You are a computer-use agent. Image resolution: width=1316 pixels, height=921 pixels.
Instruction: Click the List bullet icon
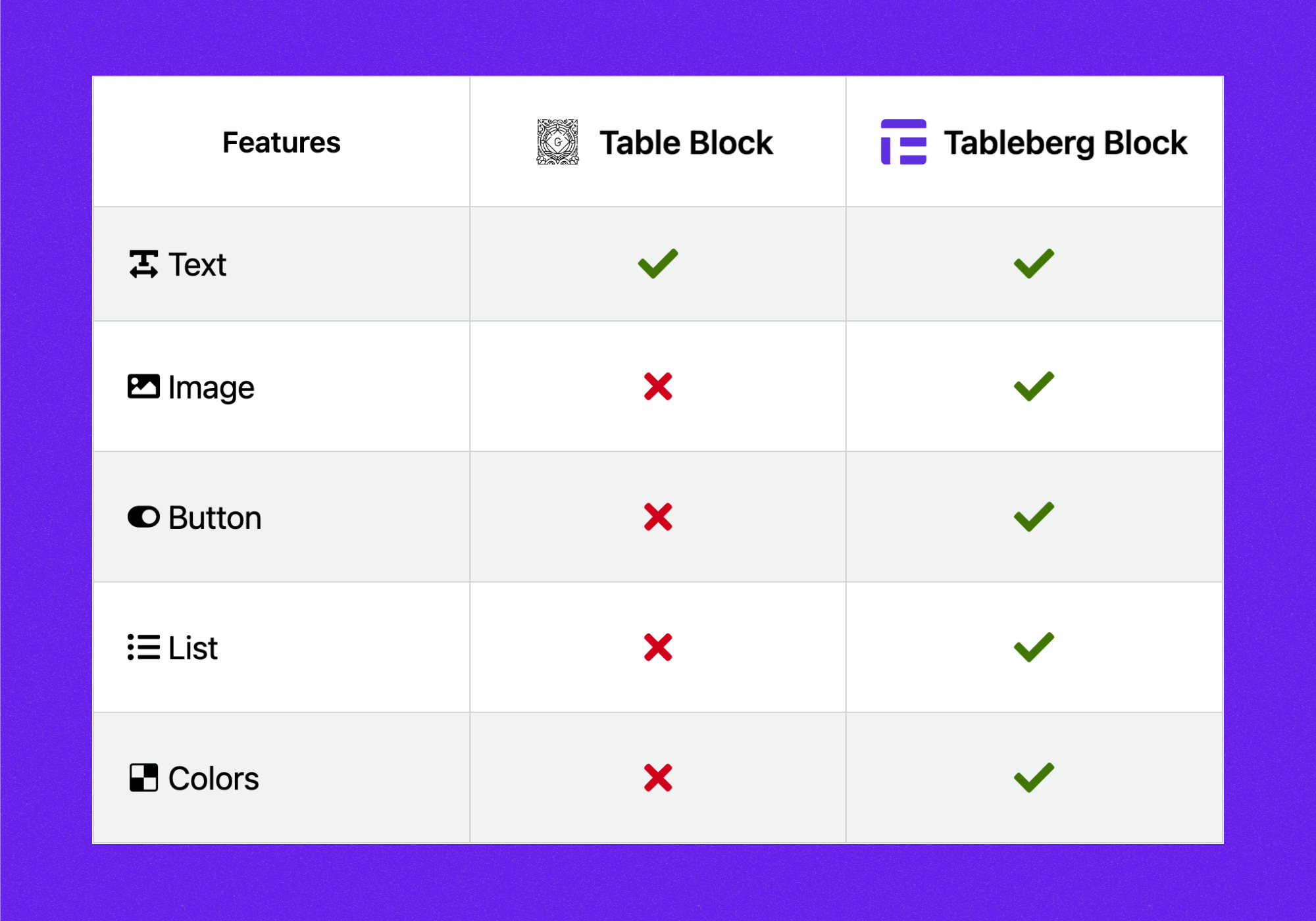[143, 647]
